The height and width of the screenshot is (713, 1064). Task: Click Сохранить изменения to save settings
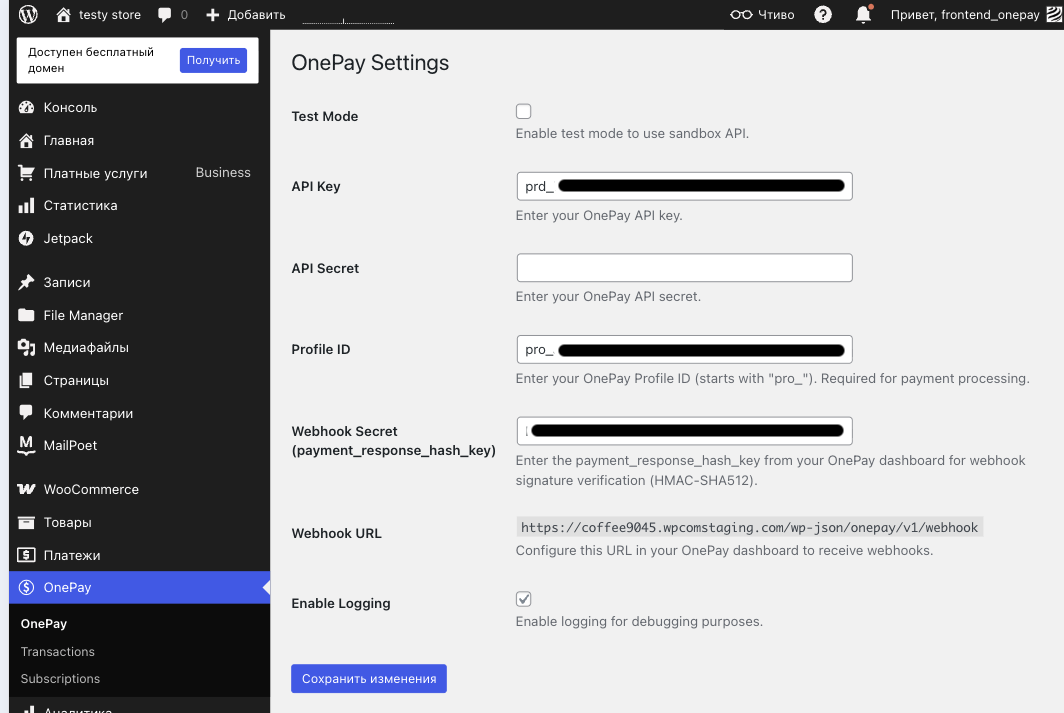point(368,678)
